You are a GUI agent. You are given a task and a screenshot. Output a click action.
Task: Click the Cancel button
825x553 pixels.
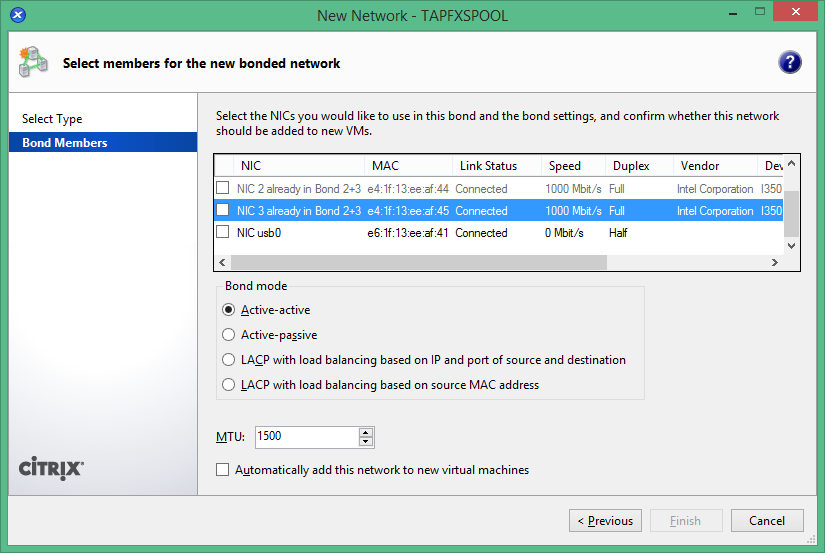(767, 521)
